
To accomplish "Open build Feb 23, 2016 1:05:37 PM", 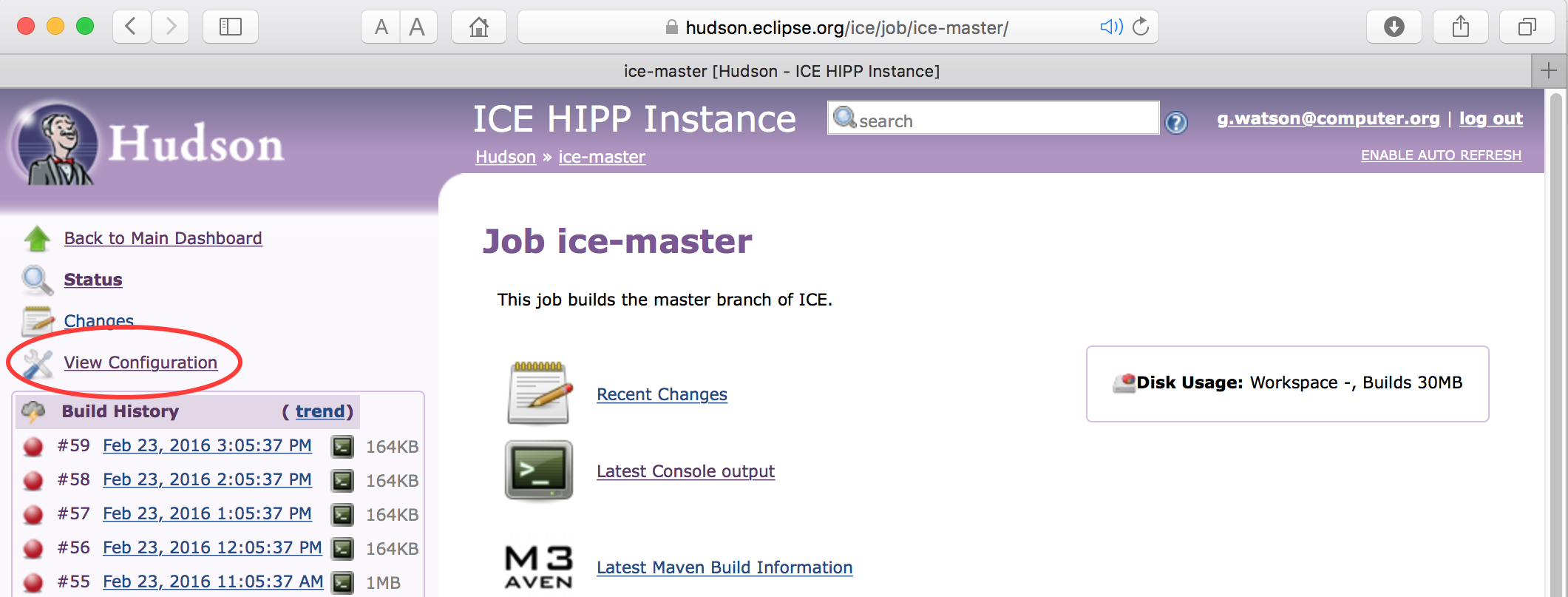I will [207, 513].
